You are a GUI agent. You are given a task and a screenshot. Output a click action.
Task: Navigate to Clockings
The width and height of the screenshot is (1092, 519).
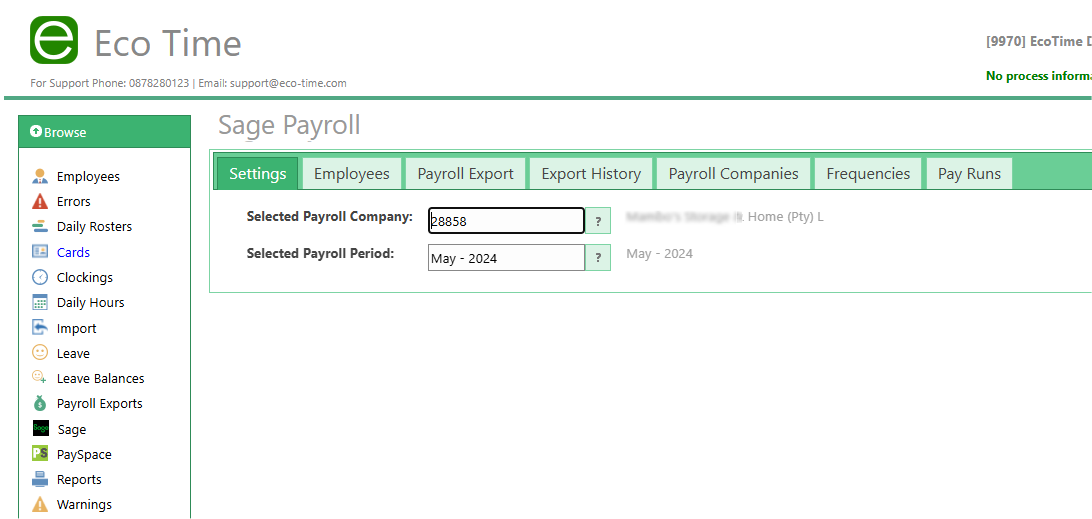click(x=84, y=277)
